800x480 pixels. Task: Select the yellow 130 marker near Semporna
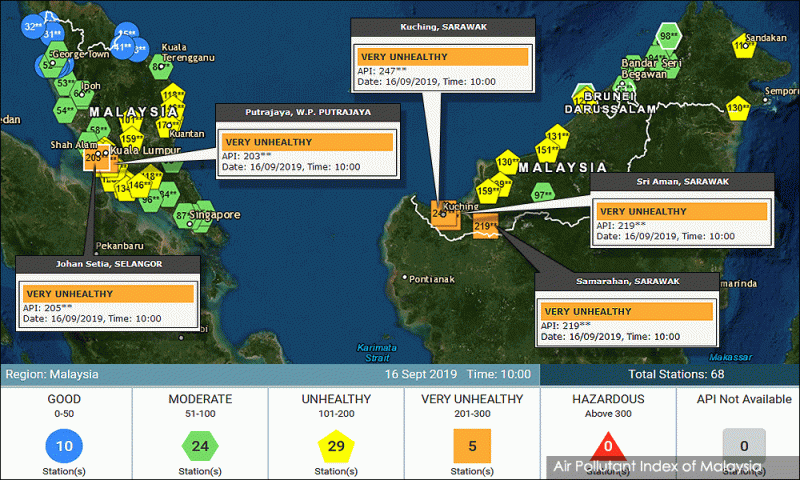coord(738,107)
